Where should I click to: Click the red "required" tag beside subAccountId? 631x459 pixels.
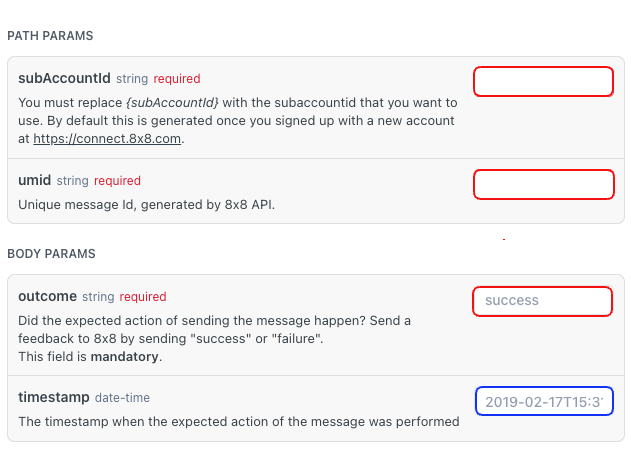(x=176, y=78)
